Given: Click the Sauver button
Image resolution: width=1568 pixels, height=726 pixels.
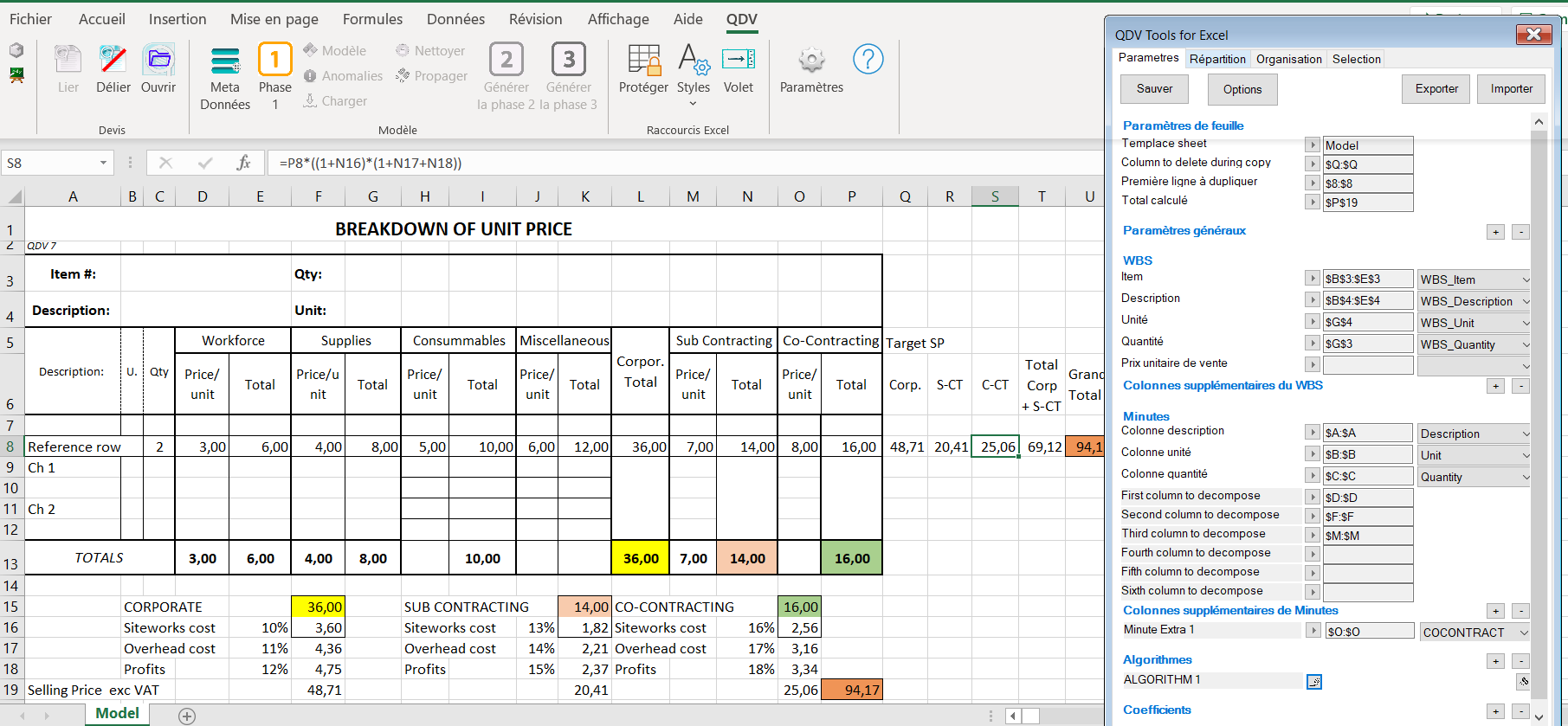Looking at the screenshot, I should [1154, 89].
